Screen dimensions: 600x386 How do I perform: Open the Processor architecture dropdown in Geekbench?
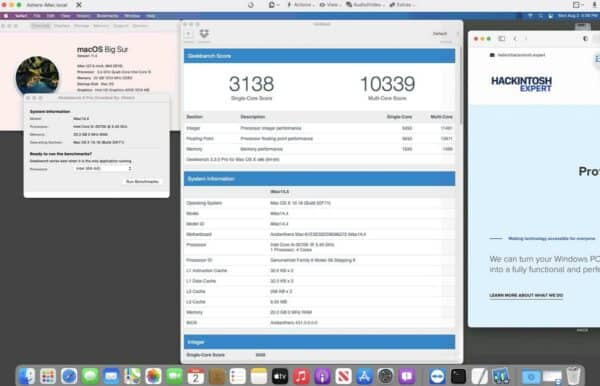(103, 168)
